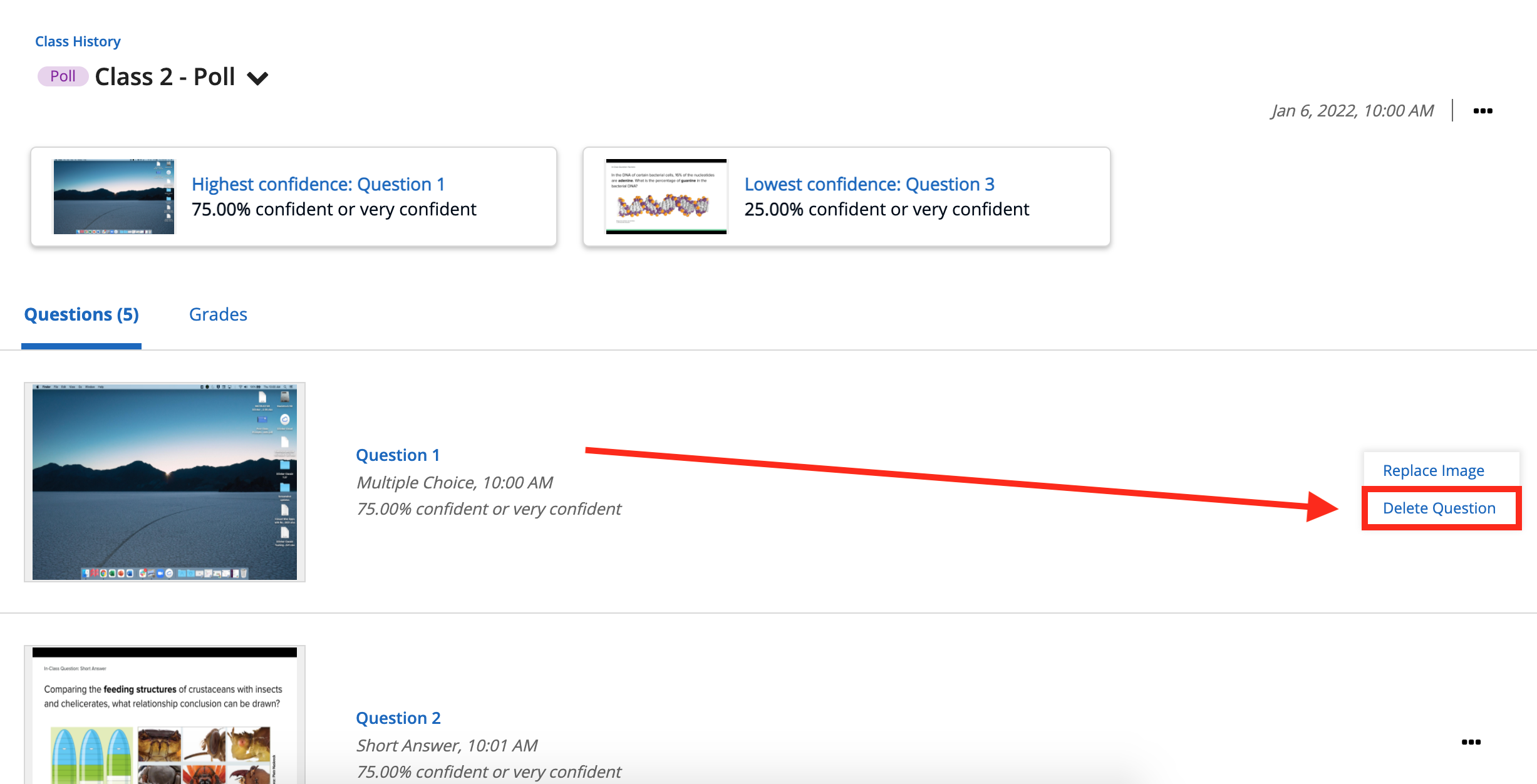Expand the Class 2 - Poll dropdown
Image resolution: width=1537 pixels, height=784 pixels.
point(257,77)
